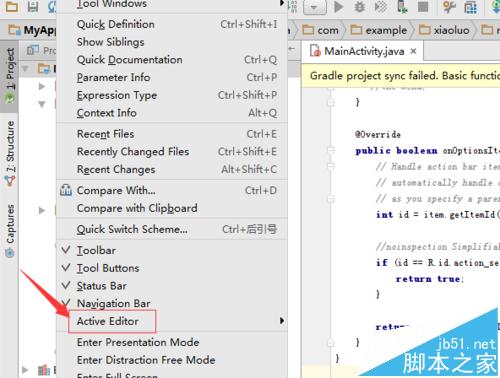Image resolution: width=500 pixels, height=378 pixels.
Task: Click the Compare With menu entry icon
Action: click(66, 191)
